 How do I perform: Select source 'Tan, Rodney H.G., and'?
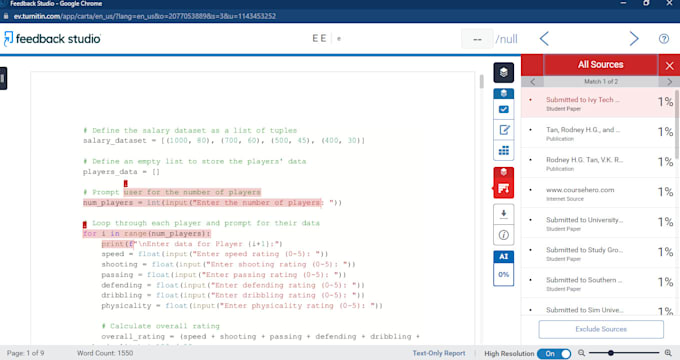coord(598,133)
